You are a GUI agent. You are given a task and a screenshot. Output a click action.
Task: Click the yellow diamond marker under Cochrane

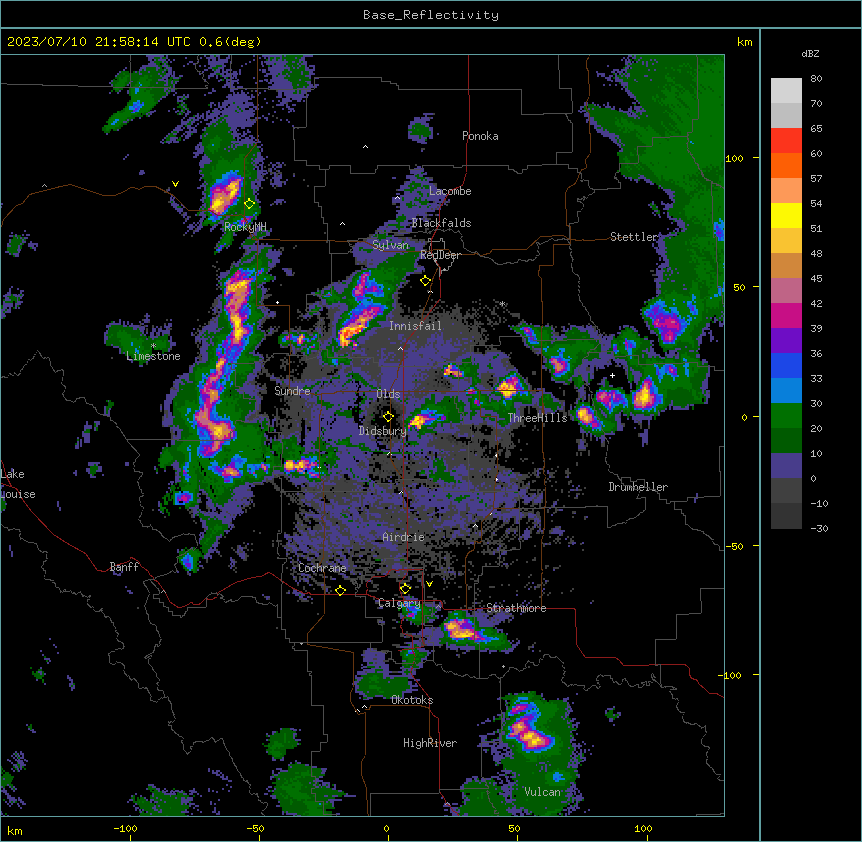(340, 590)
